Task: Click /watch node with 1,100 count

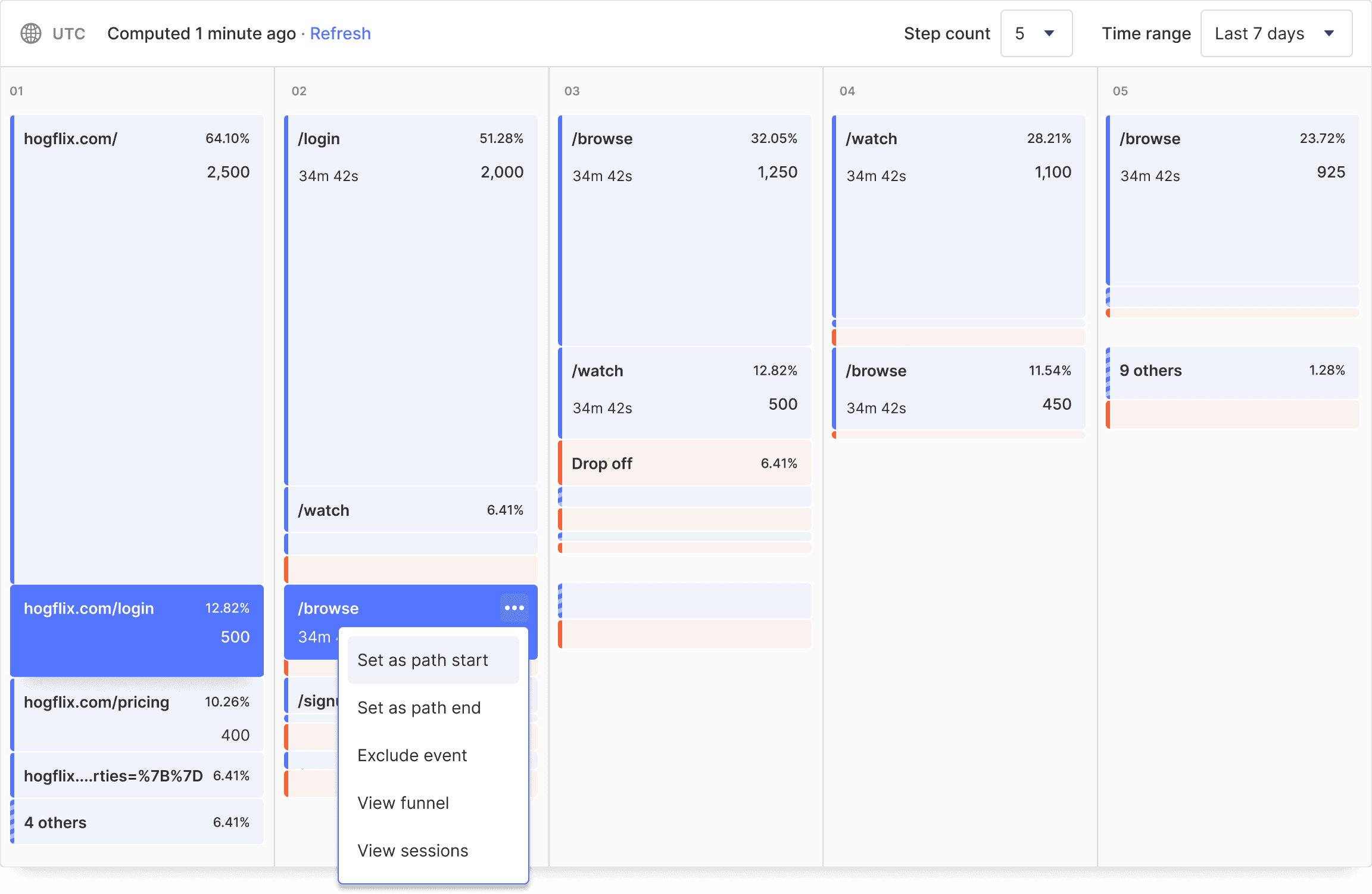Action: [959, 214]
